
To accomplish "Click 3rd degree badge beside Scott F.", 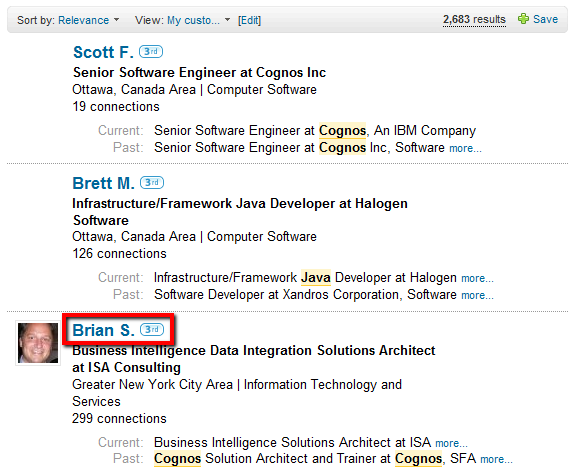I will click(151, 52).
